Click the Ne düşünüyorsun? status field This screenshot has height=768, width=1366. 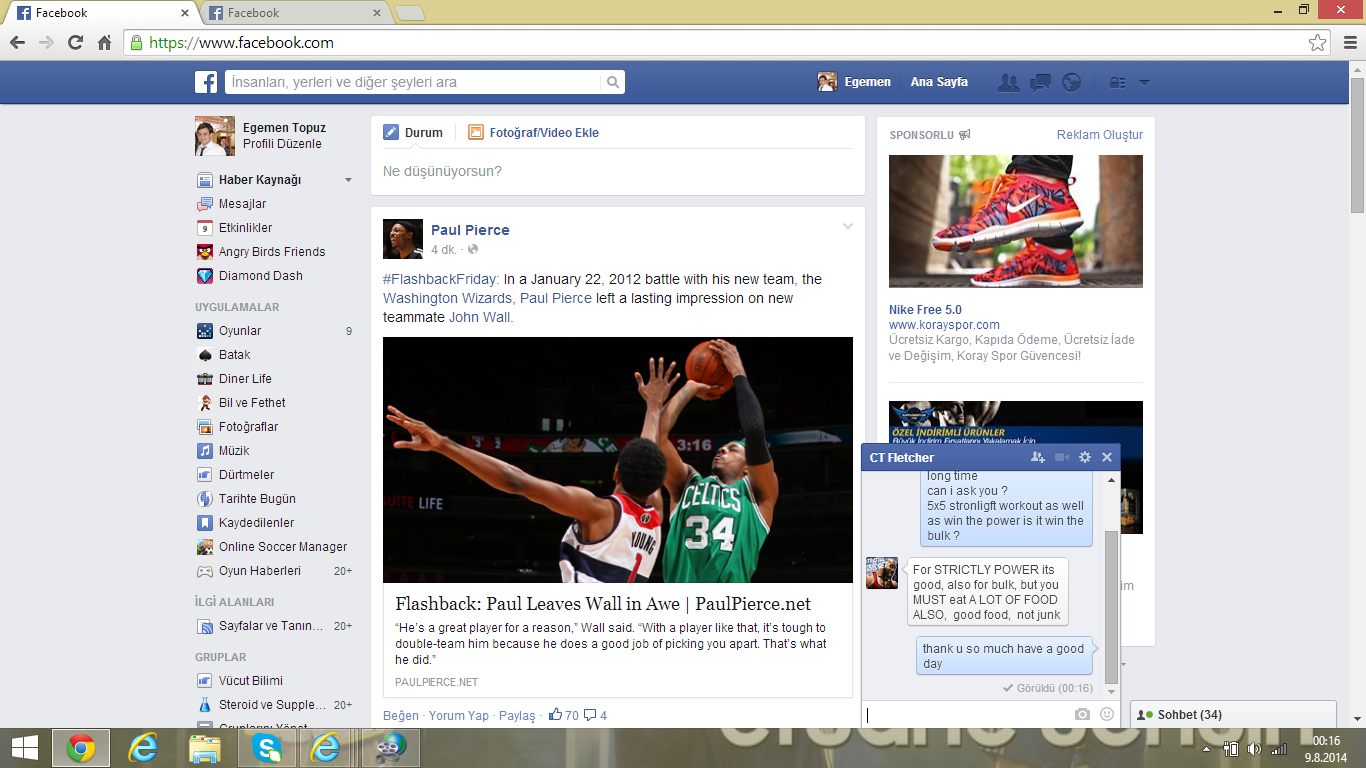pos(618,172)
